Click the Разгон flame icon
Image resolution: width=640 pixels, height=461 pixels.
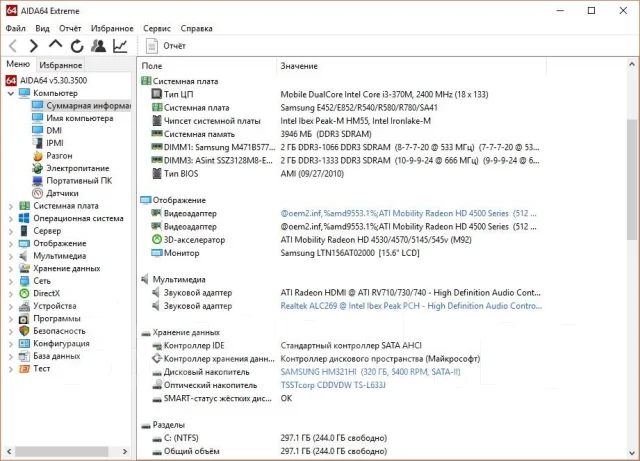pyautogui.click(x=38, y=156)
